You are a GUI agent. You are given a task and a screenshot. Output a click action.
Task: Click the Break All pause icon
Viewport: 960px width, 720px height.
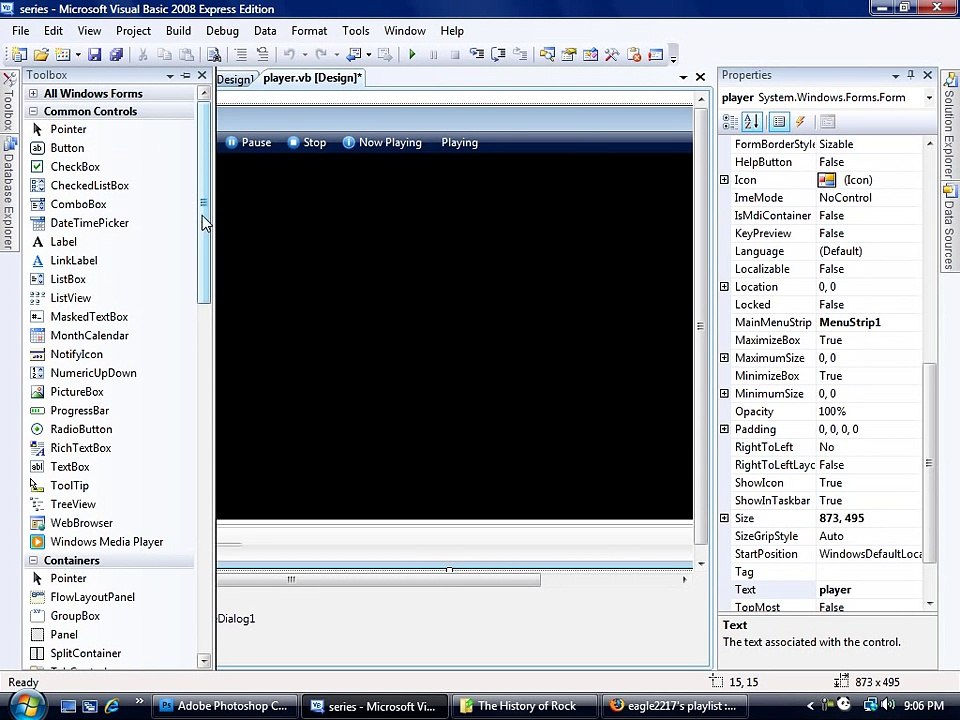tap(433, 54)
